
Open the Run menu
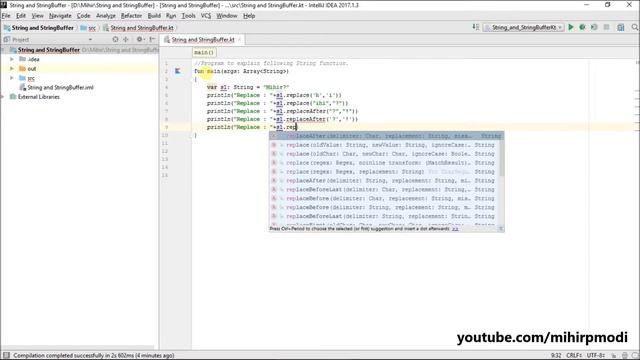(171, 16)
